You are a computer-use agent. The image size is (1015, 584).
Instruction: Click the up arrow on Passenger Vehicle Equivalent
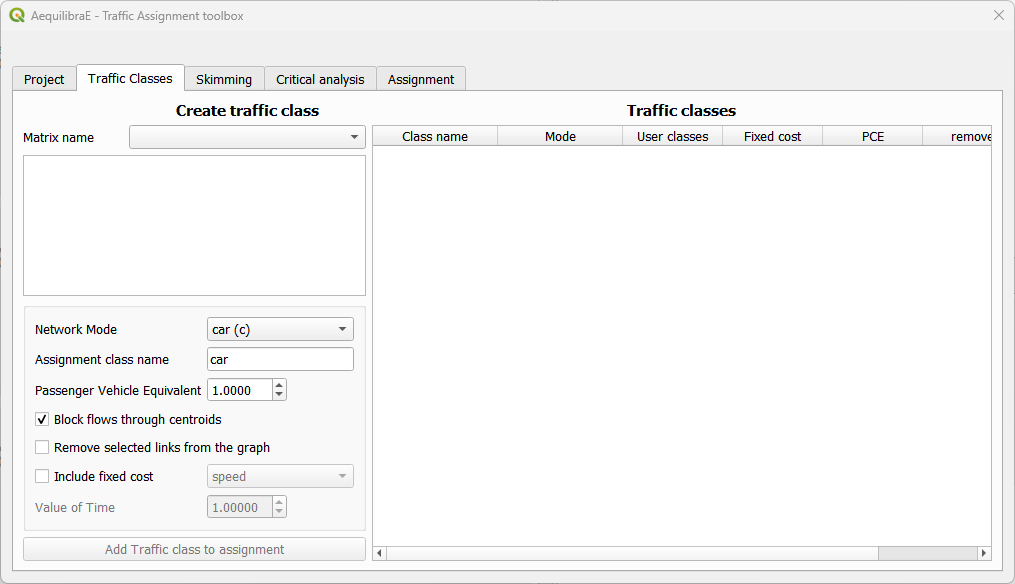279,384
